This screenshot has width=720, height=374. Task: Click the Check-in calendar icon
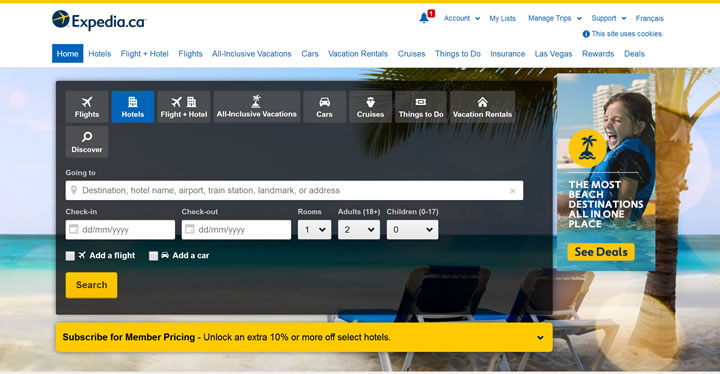tap(73, 229)
